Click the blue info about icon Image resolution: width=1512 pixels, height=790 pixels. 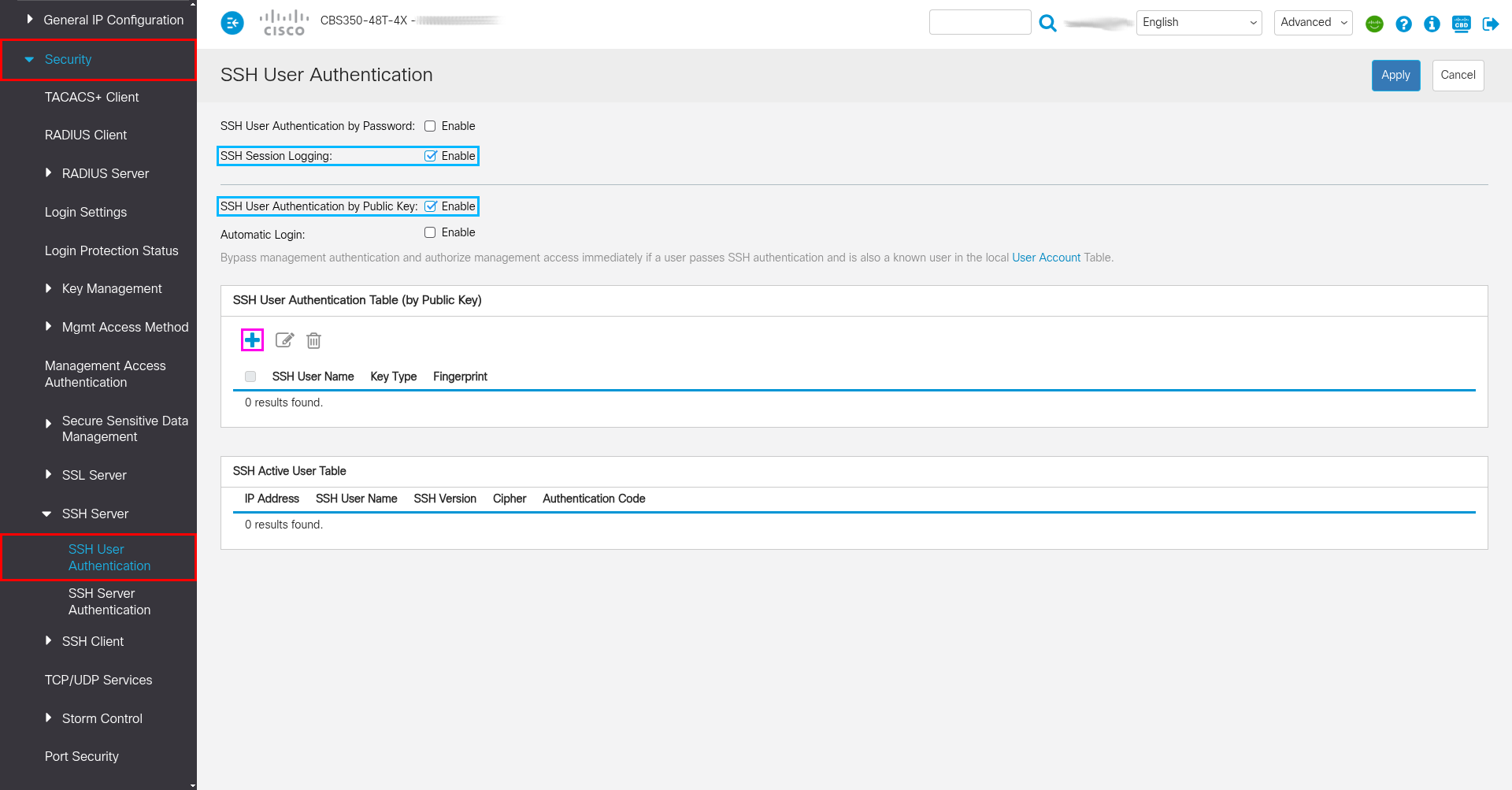pyautogui.click(x=1432, y=24)
